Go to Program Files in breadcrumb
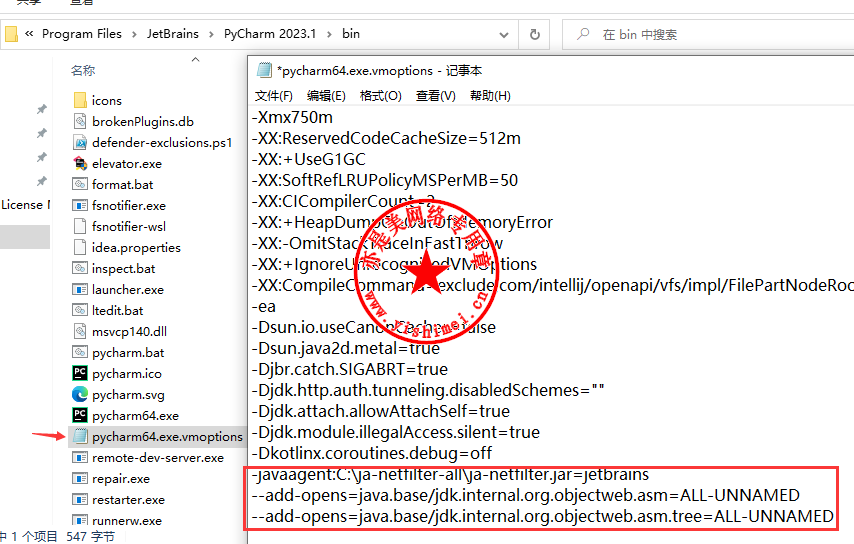This screenshot has height=544, width=854. [x=82, y=34]
